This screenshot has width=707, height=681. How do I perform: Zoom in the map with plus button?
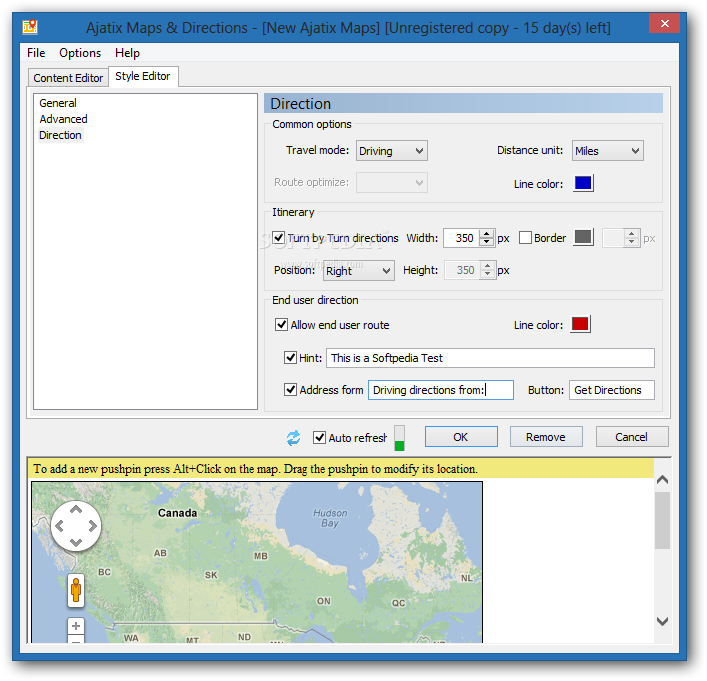(76, 626)
